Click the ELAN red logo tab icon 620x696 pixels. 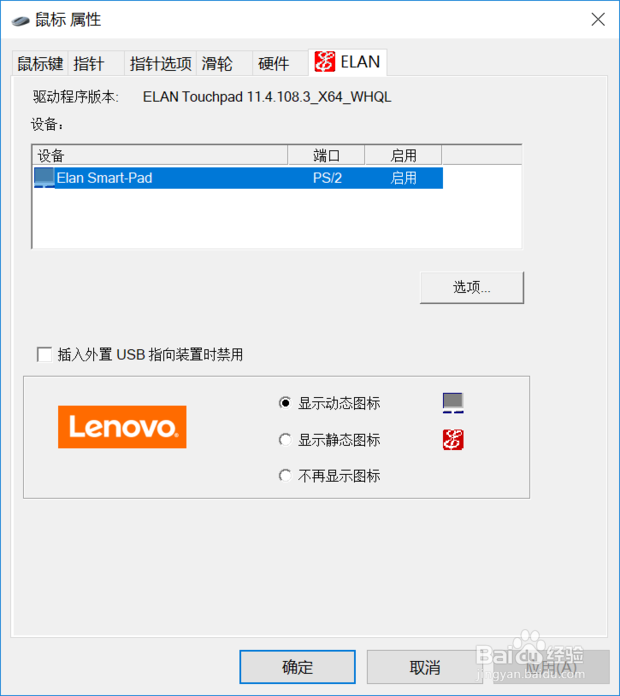click(x=324, y=61)
